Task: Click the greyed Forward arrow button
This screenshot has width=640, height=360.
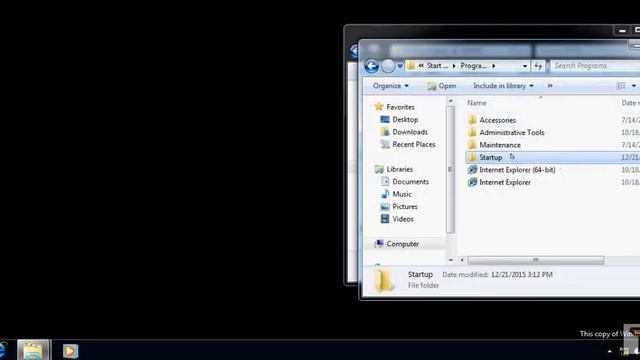Action: [x=388, y=66]
